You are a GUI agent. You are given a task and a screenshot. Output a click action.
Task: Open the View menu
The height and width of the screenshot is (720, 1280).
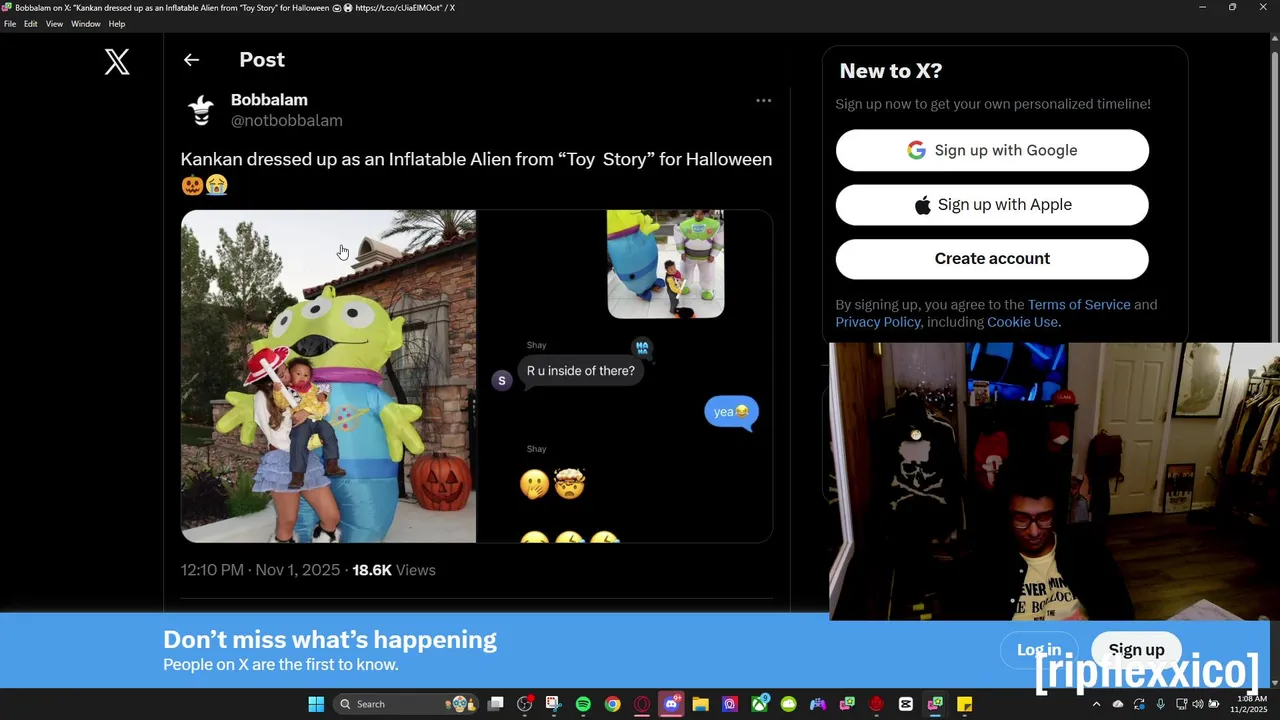coord(54,24)
